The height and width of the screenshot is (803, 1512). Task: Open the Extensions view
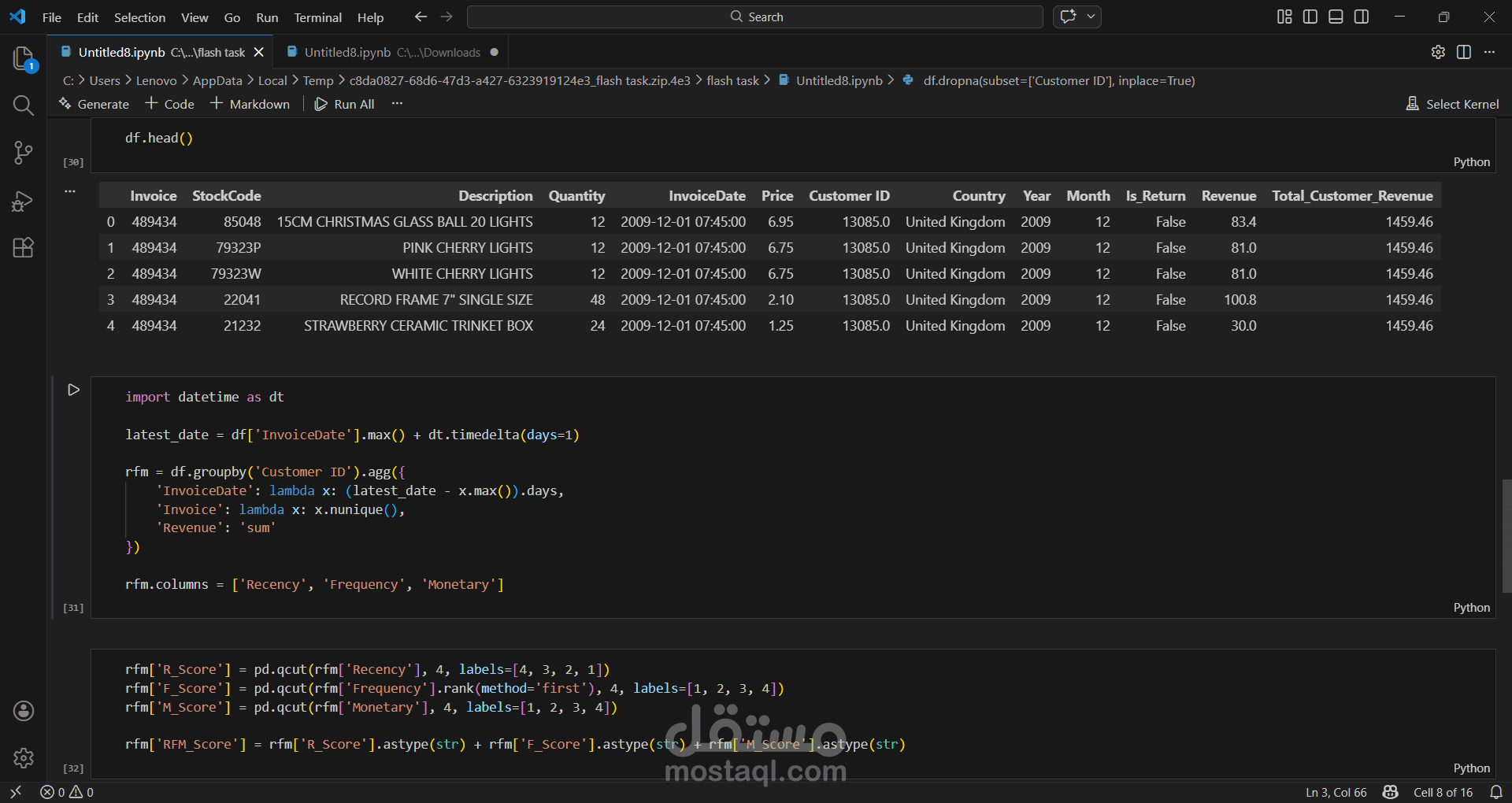[23, 247]
